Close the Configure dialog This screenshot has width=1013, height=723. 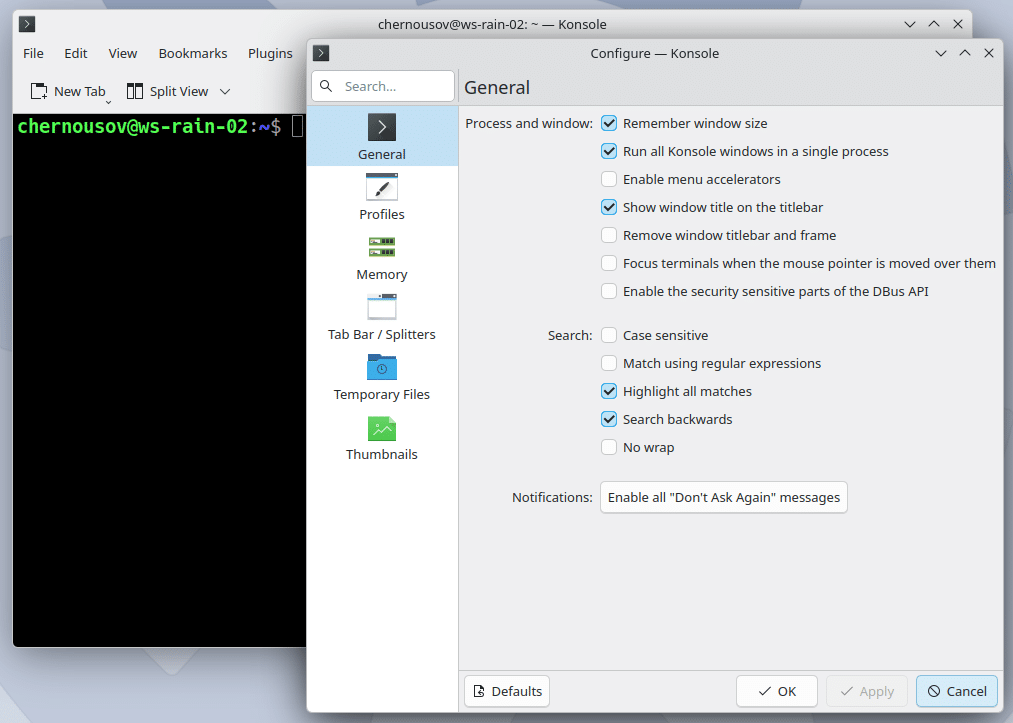point(988,53)
